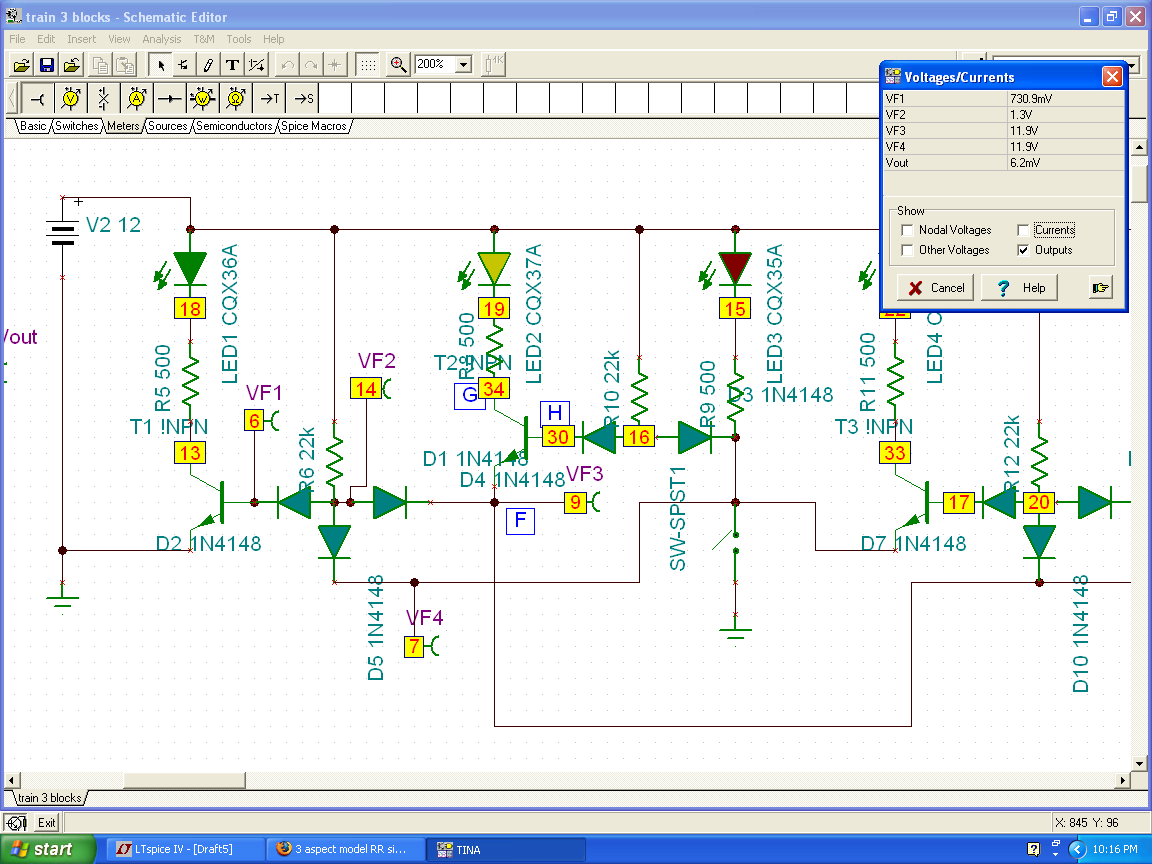This screenshot has height=864, width=1152.
Task: Switch to the Semiconductors component tab
Action: pos(234,126)
